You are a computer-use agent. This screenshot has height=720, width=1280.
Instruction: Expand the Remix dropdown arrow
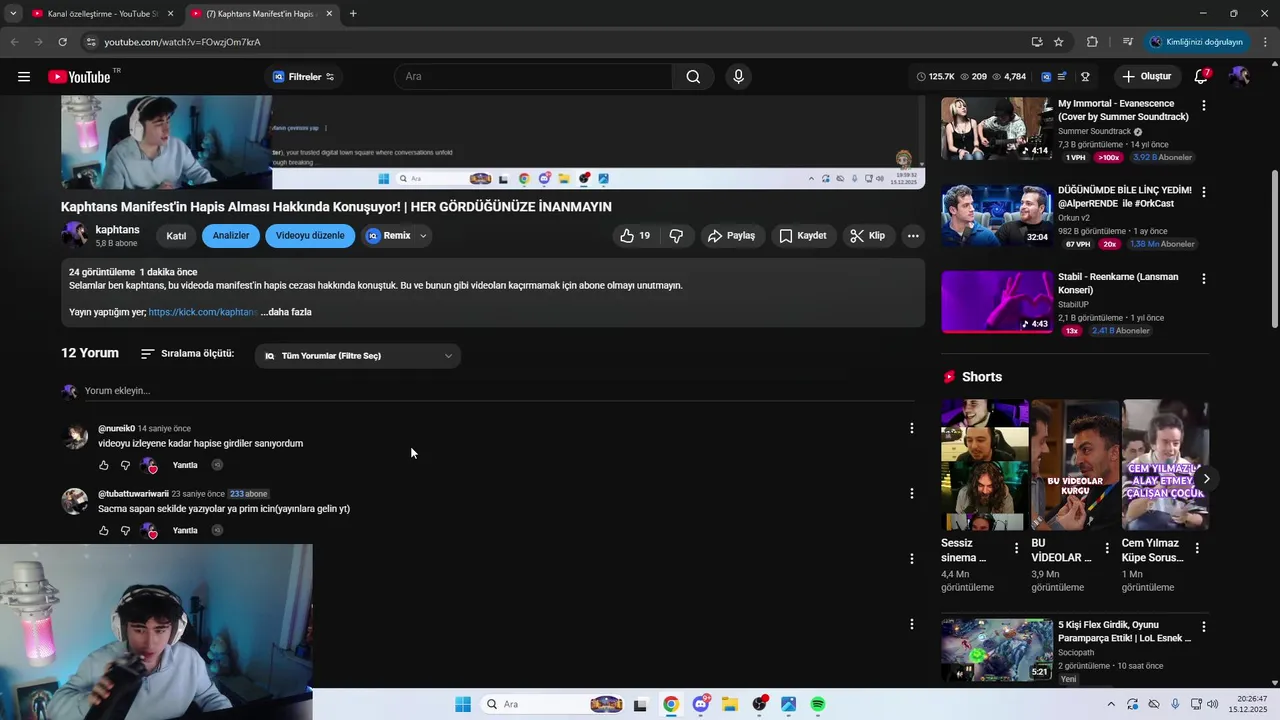coord(423,236)
